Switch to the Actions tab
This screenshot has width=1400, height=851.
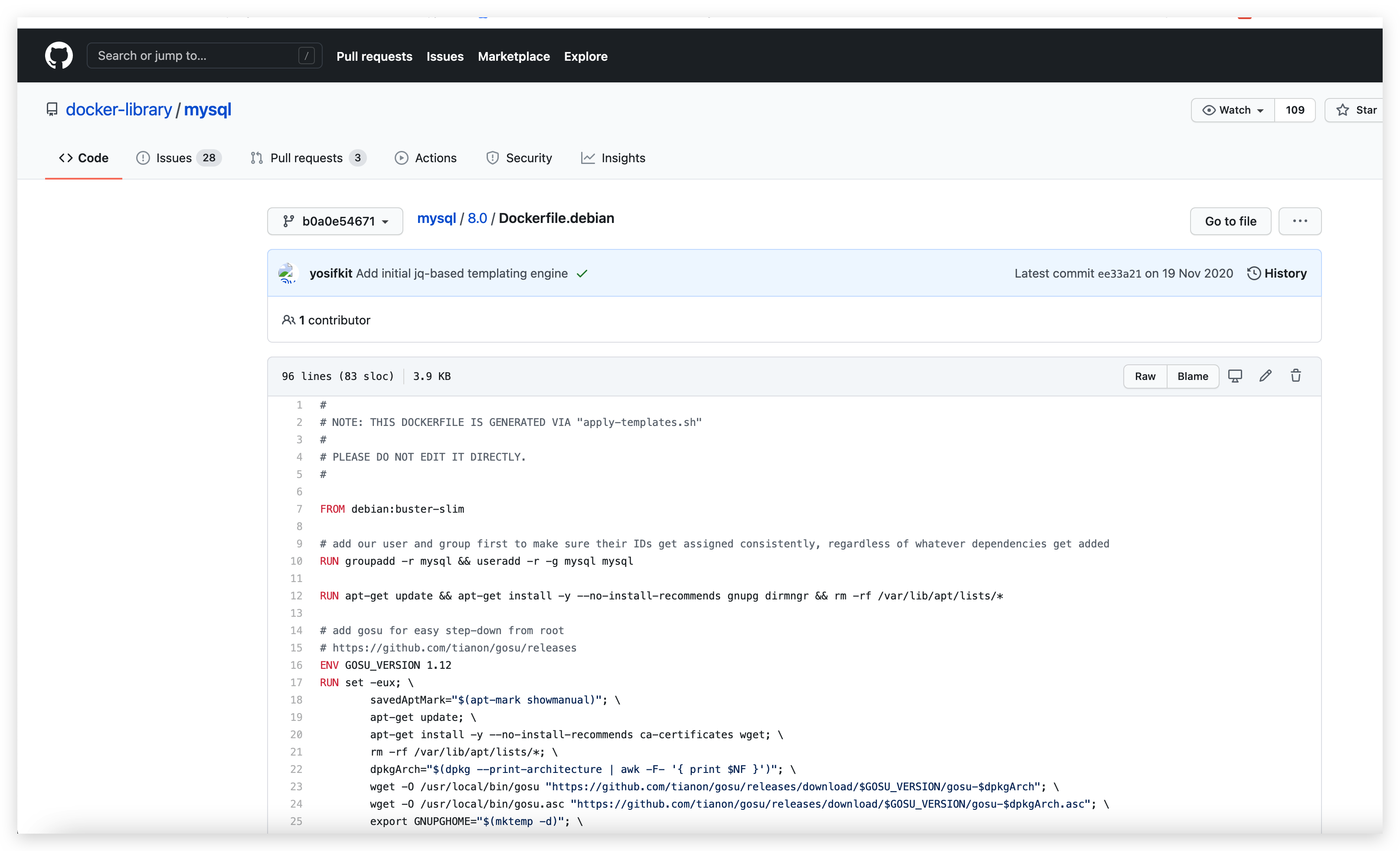click(425, 158)
